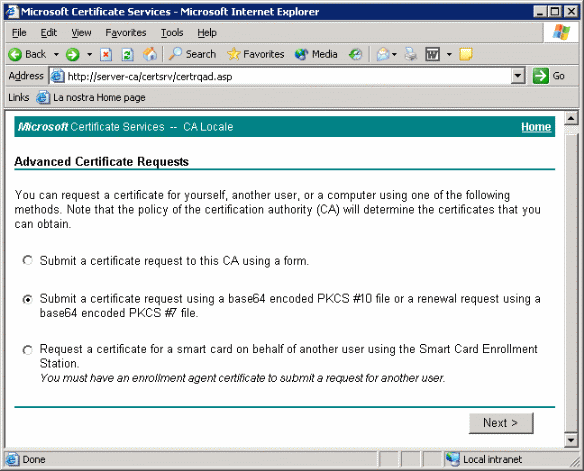Click the Done status page icon
This screenshot has width=584, height=471.
coord(12,459)
